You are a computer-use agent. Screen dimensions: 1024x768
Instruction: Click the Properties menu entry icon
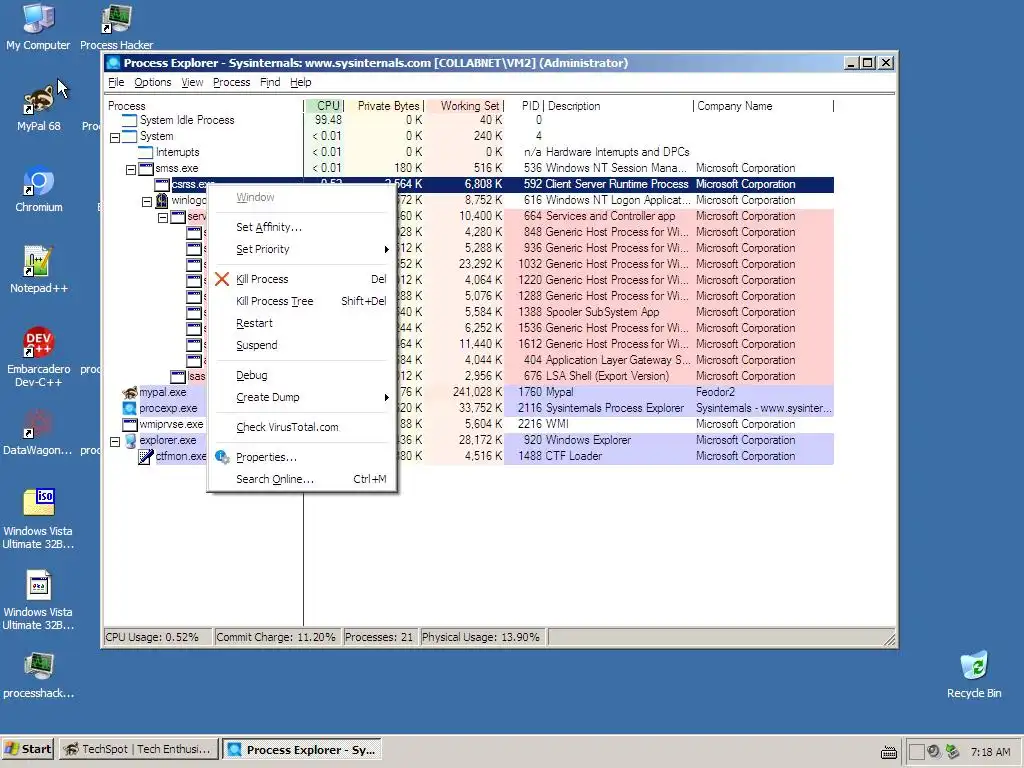[x=222, y=457]
